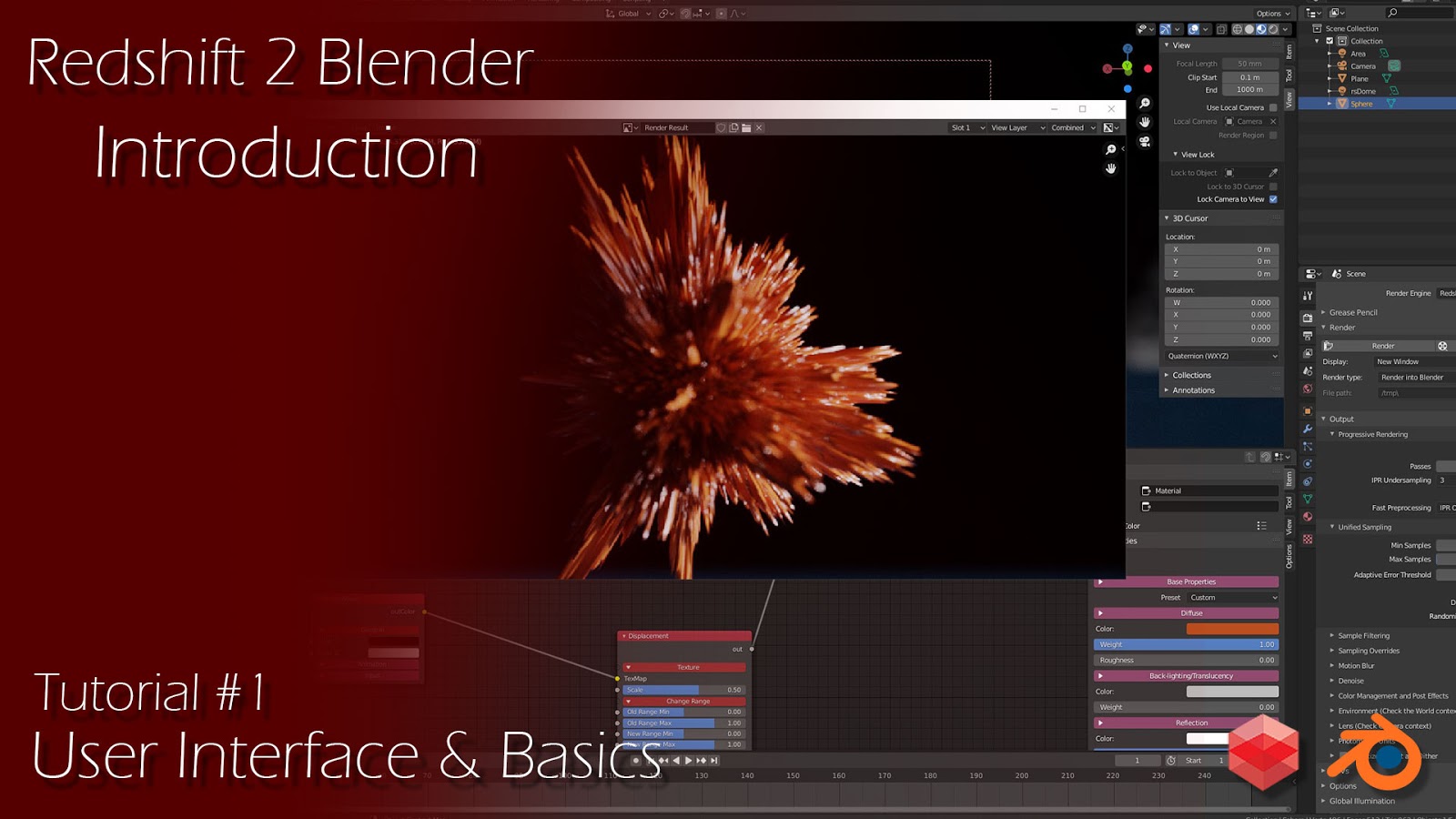Open the Tool properties tab icon
Screen dimensions: 1456x819
(x=1308, y=296)
